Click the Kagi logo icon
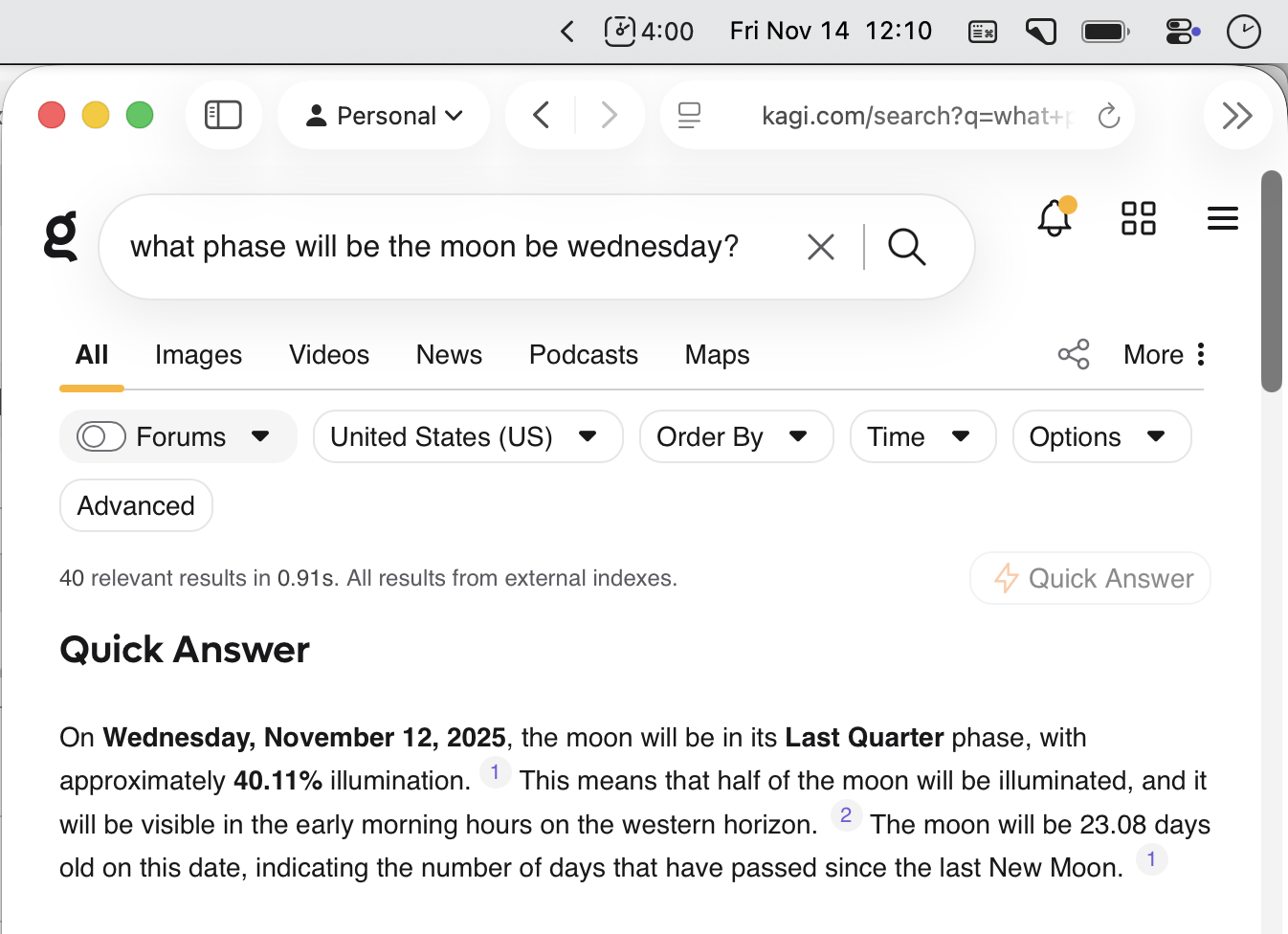Image resolution: width=1288 pixels, height=934 pixels. coord(61,237)
